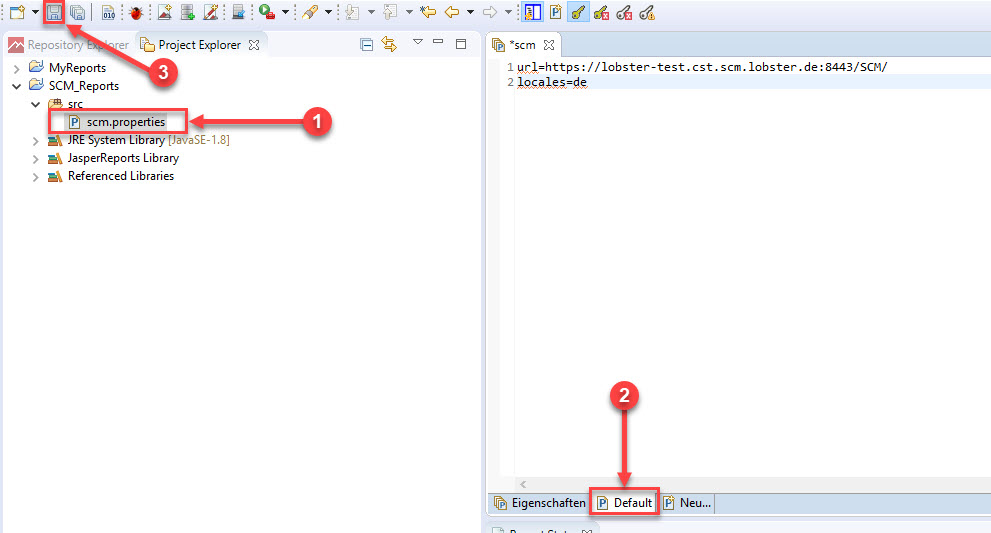Click the Save icon in the toolbar
This screenshot has width=991, height=533.
54,12
